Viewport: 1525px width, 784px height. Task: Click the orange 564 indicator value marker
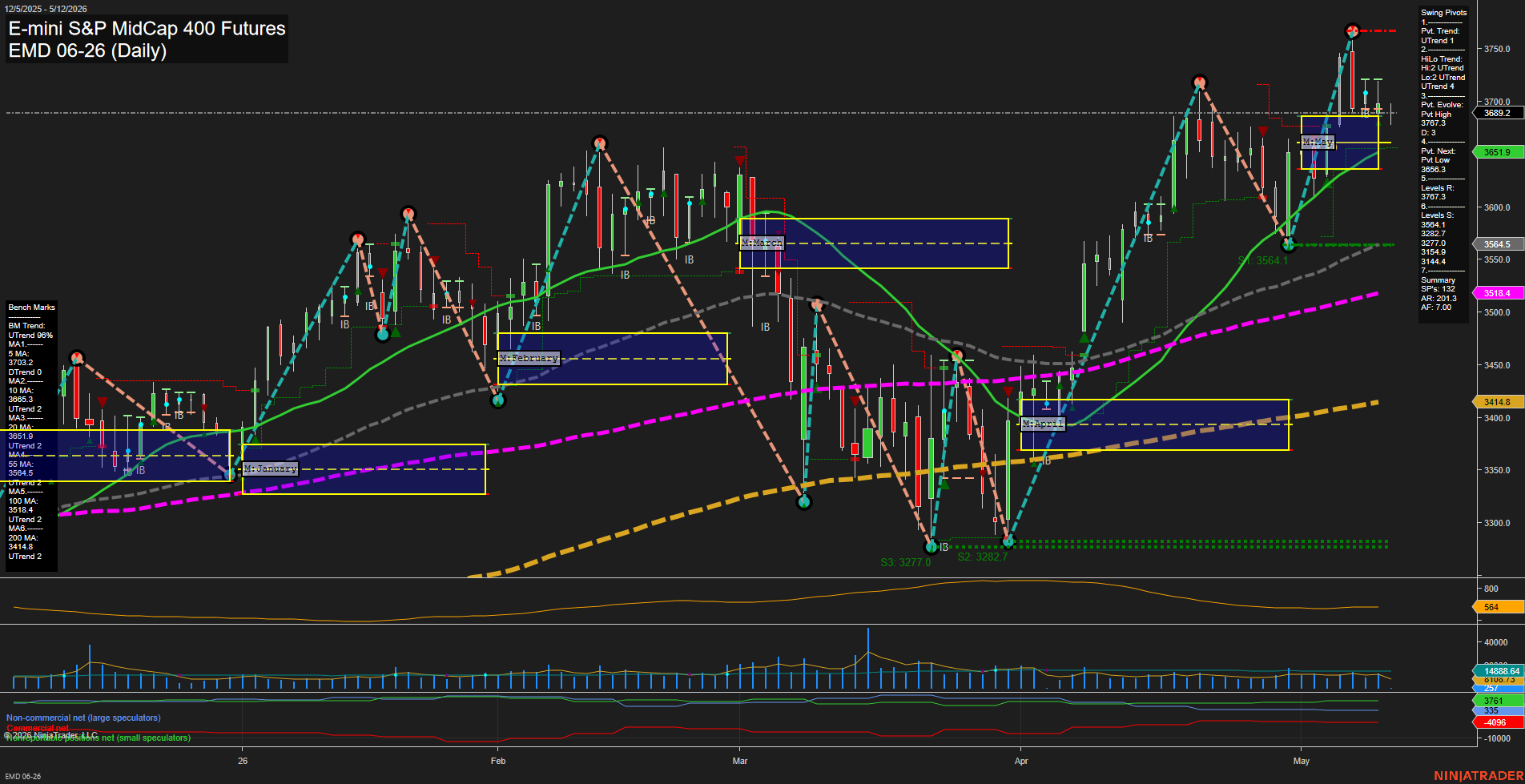pos(1497,607)
